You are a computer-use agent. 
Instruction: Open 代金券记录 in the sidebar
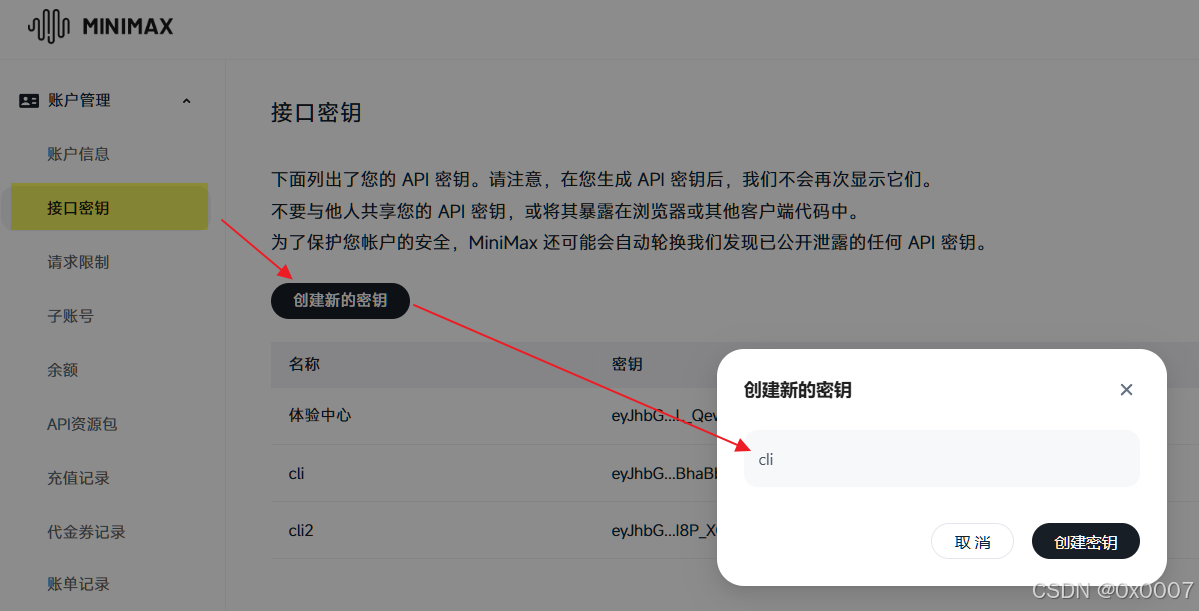point(86,531)
